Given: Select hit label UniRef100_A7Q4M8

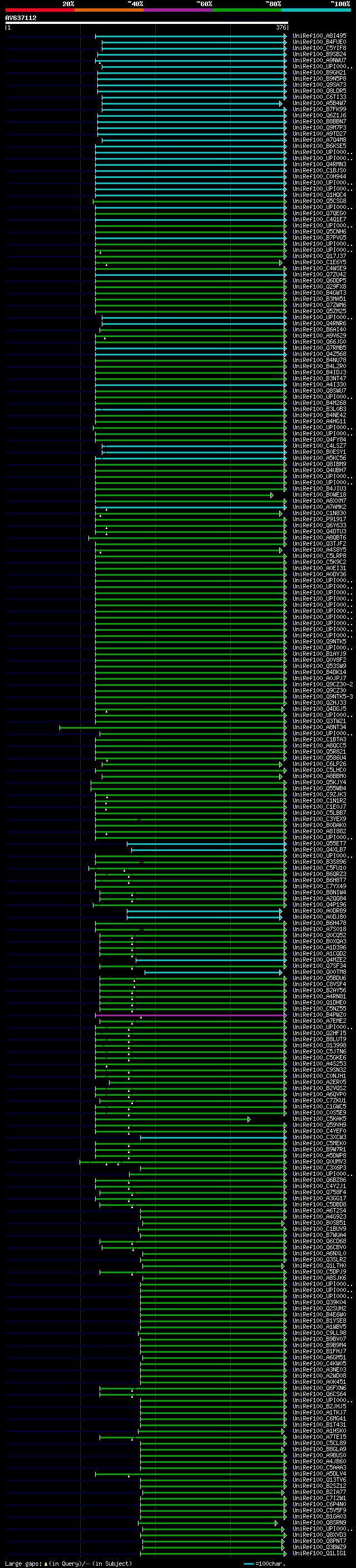Looking at the screenshot, I should click(319, 140).
